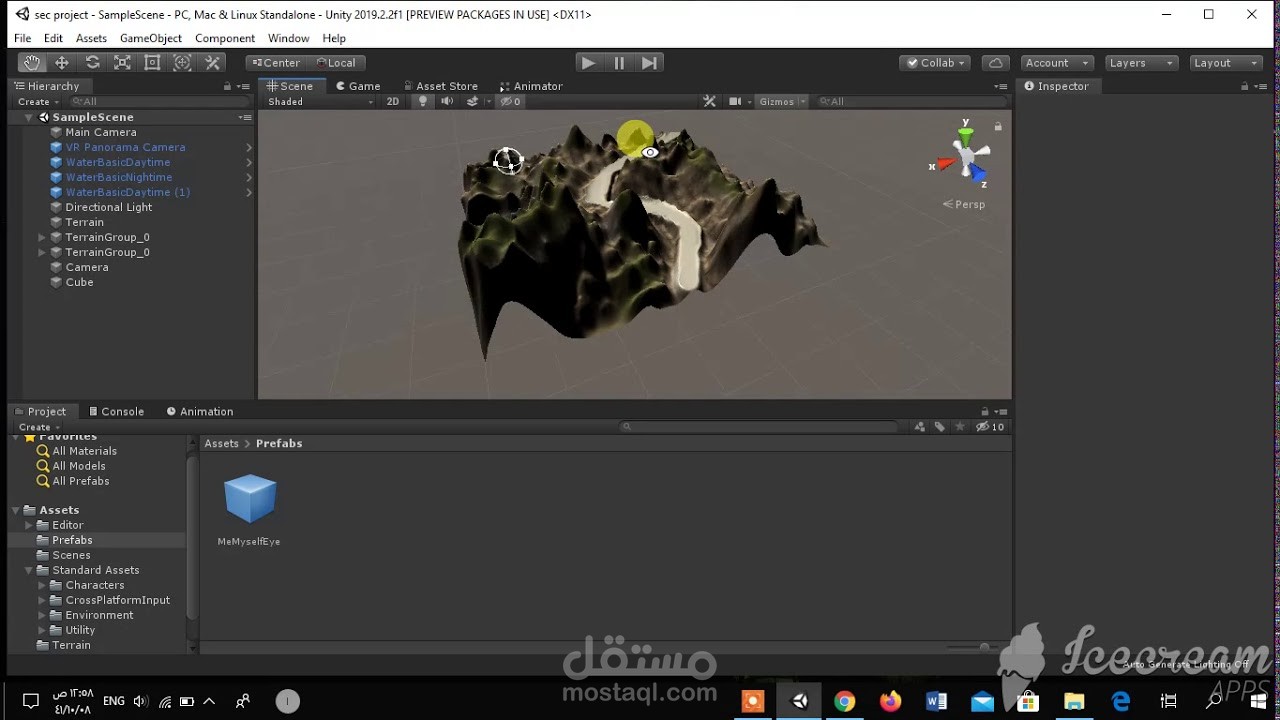This screenshot has height=720, width=1280.
Task: Collapse SampleScene in Hierarchy
Action: (29, 117)
